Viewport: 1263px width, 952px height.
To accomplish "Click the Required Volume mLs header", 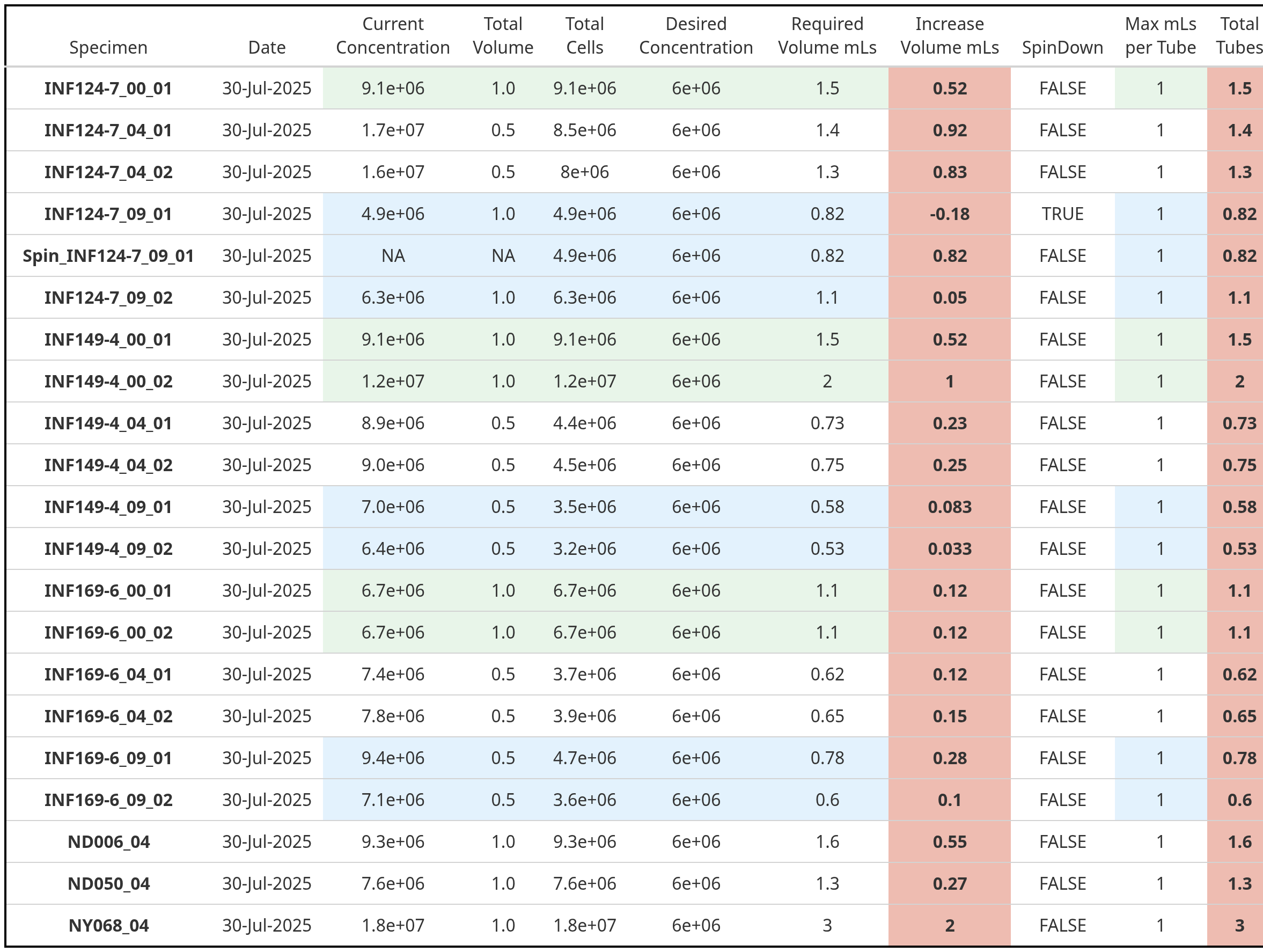I will click(x=827, y=35).
